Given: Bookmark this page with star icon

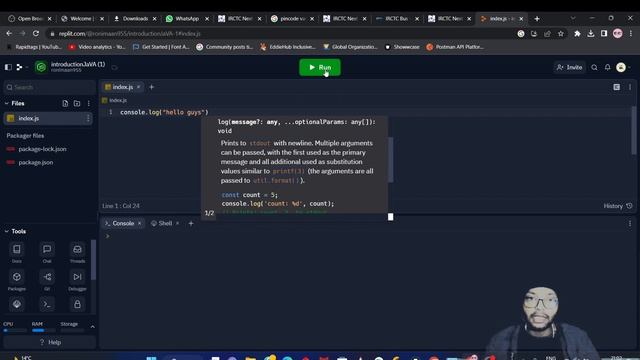Looking at the screenshot, I should click(561, 33).
